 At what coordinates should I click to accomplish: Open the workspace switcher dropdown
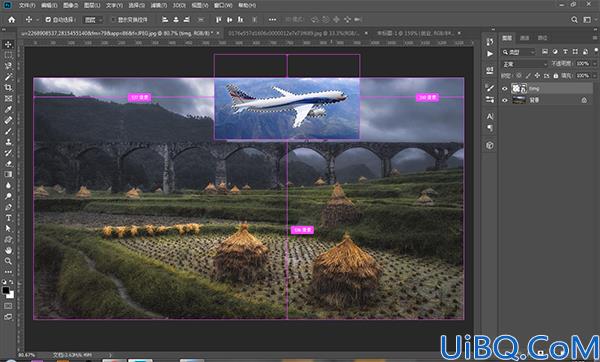click(x=587, y=20)
